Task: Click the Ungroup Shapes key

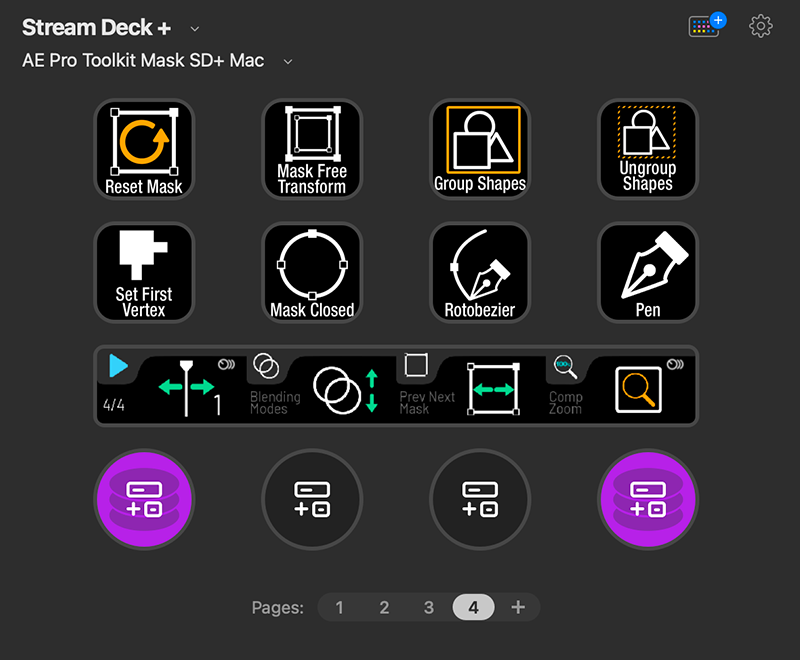Action: [648, 149]
